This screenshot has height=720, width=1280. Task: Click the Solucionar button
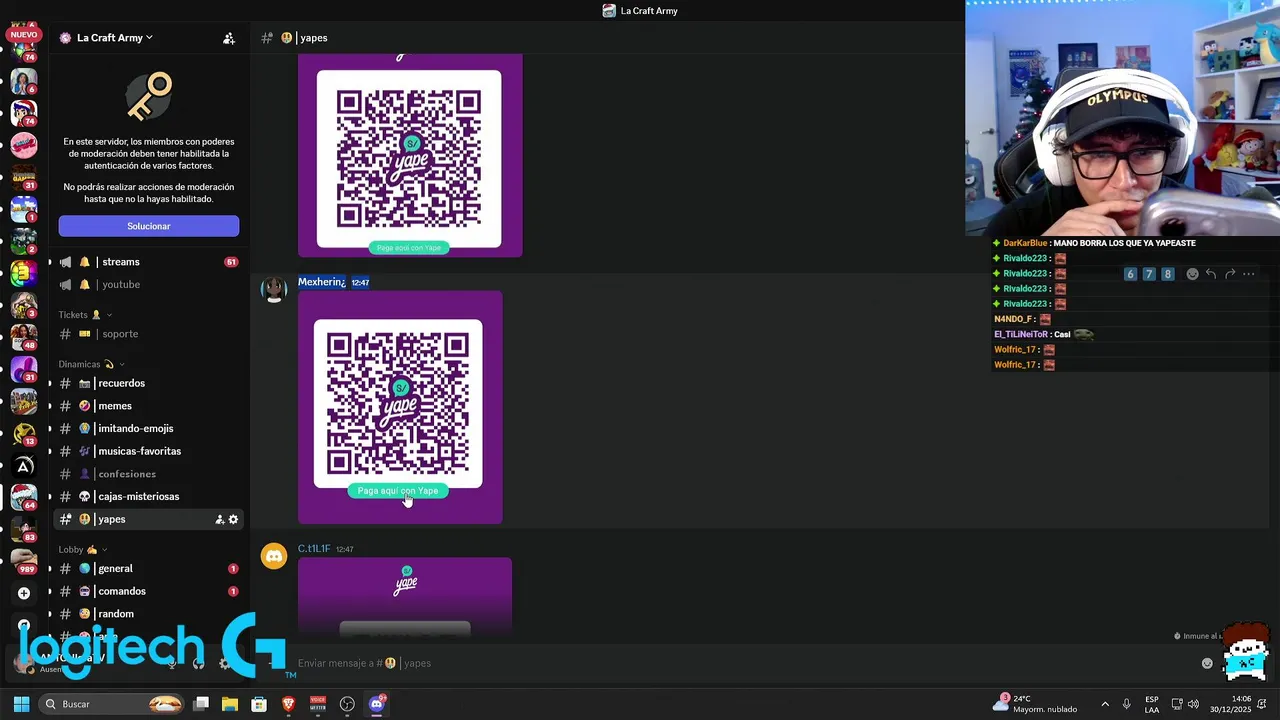[148, 226]
